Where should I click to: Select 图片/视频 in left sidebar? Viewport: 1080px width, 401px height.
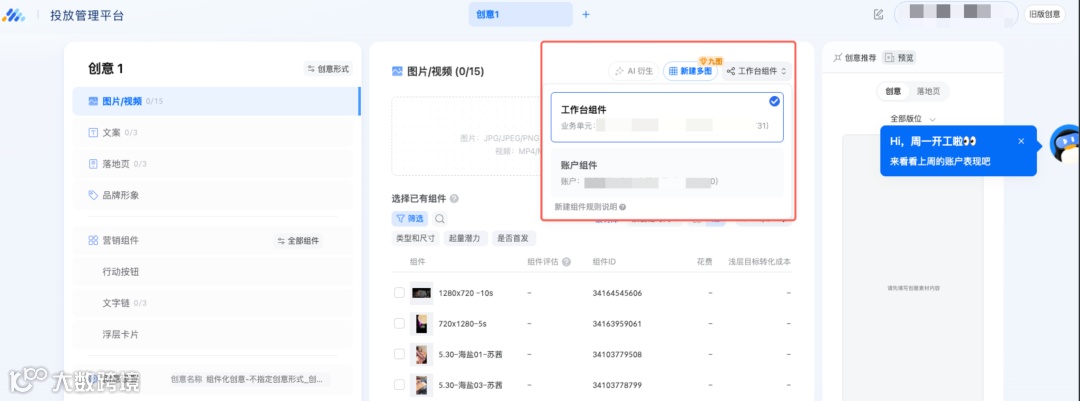216,101
